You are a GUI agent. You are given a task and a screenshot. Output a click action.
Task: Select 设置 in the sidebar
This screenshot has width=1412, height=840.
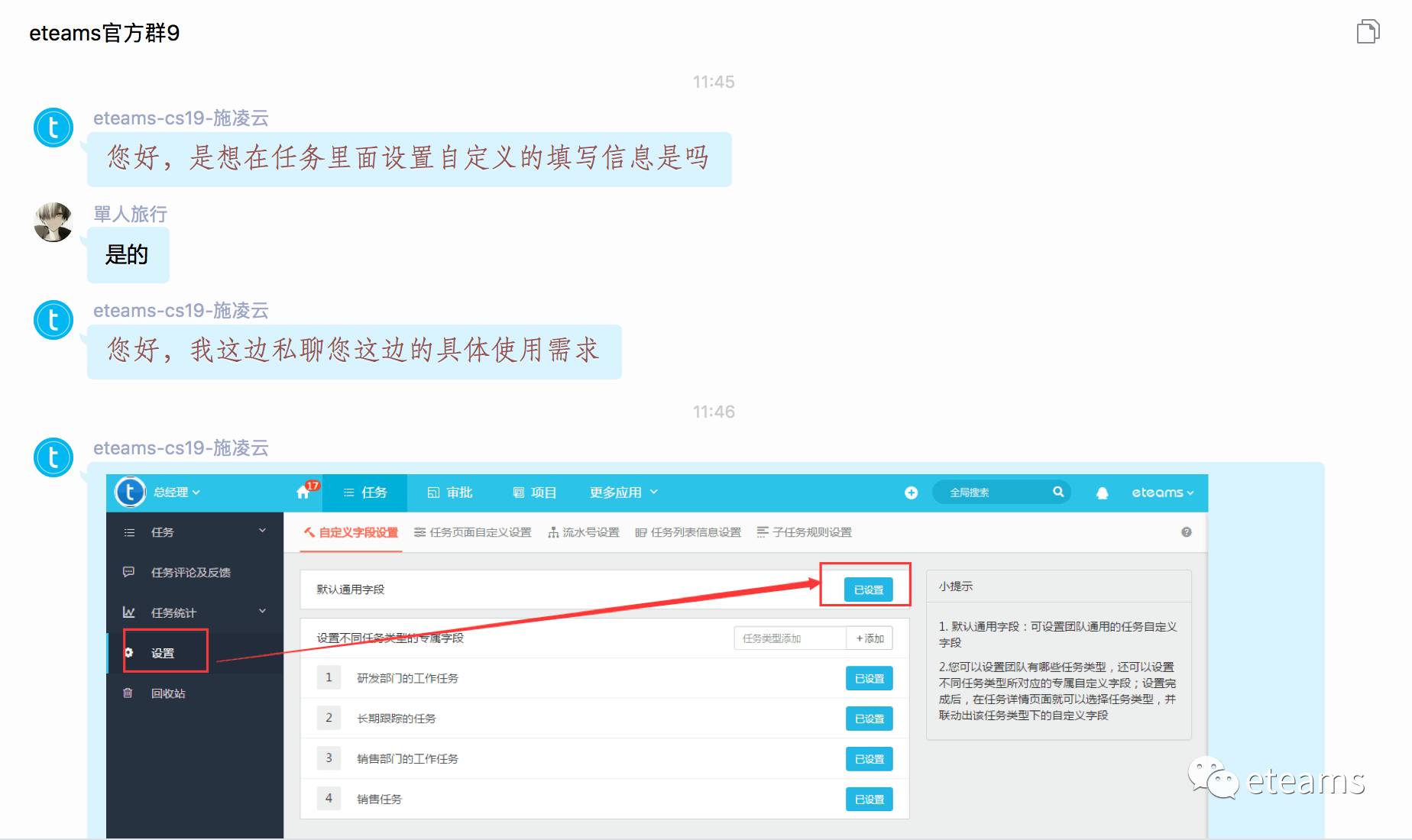pyautogui.click(x=163, y=653)
